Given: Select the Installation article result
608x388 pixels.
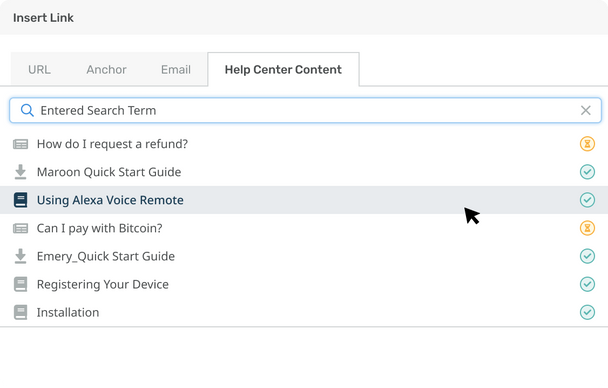Looking at the screenshot, I should point(304,312).
